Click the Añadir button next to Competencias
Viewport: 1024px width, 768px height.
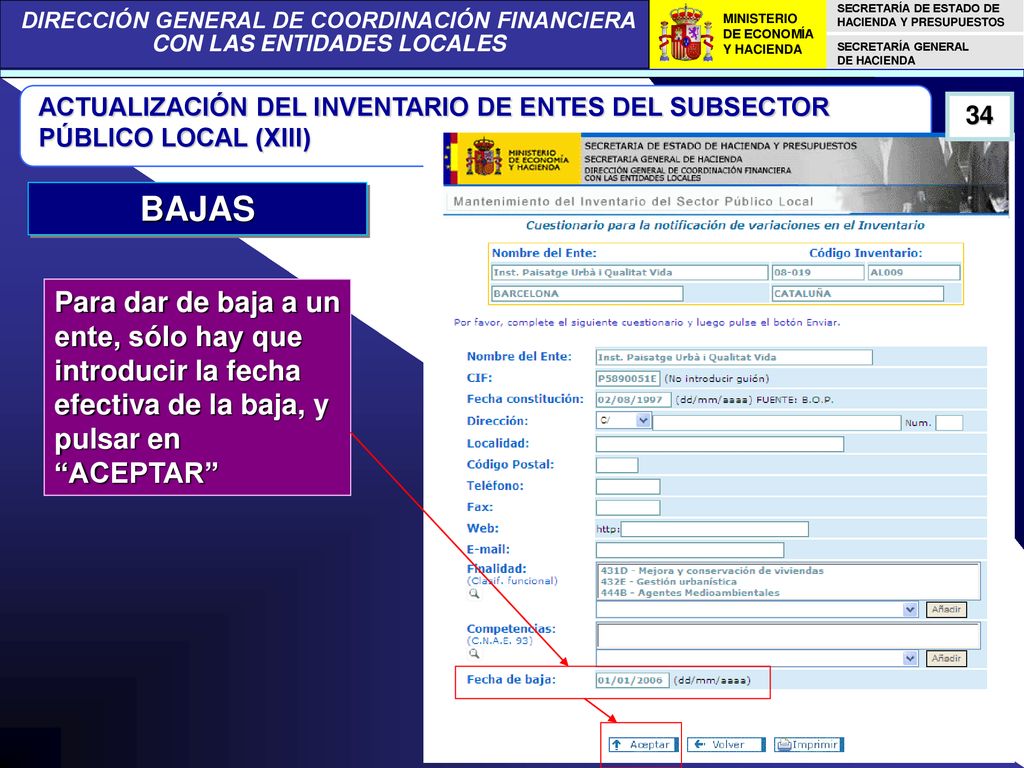pos(946,658)
